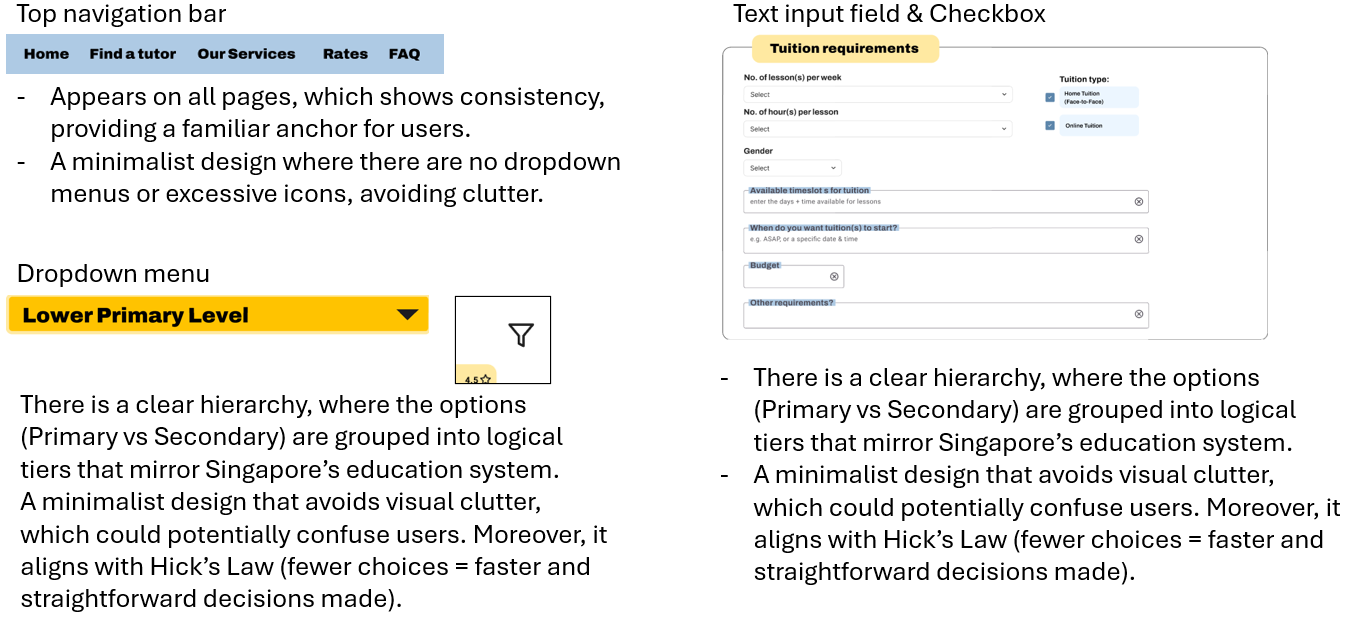Expand the No. of hour(s) per lesson dropdown
The width and height of the screenshot is (1355, 620).
click(877, 129)
